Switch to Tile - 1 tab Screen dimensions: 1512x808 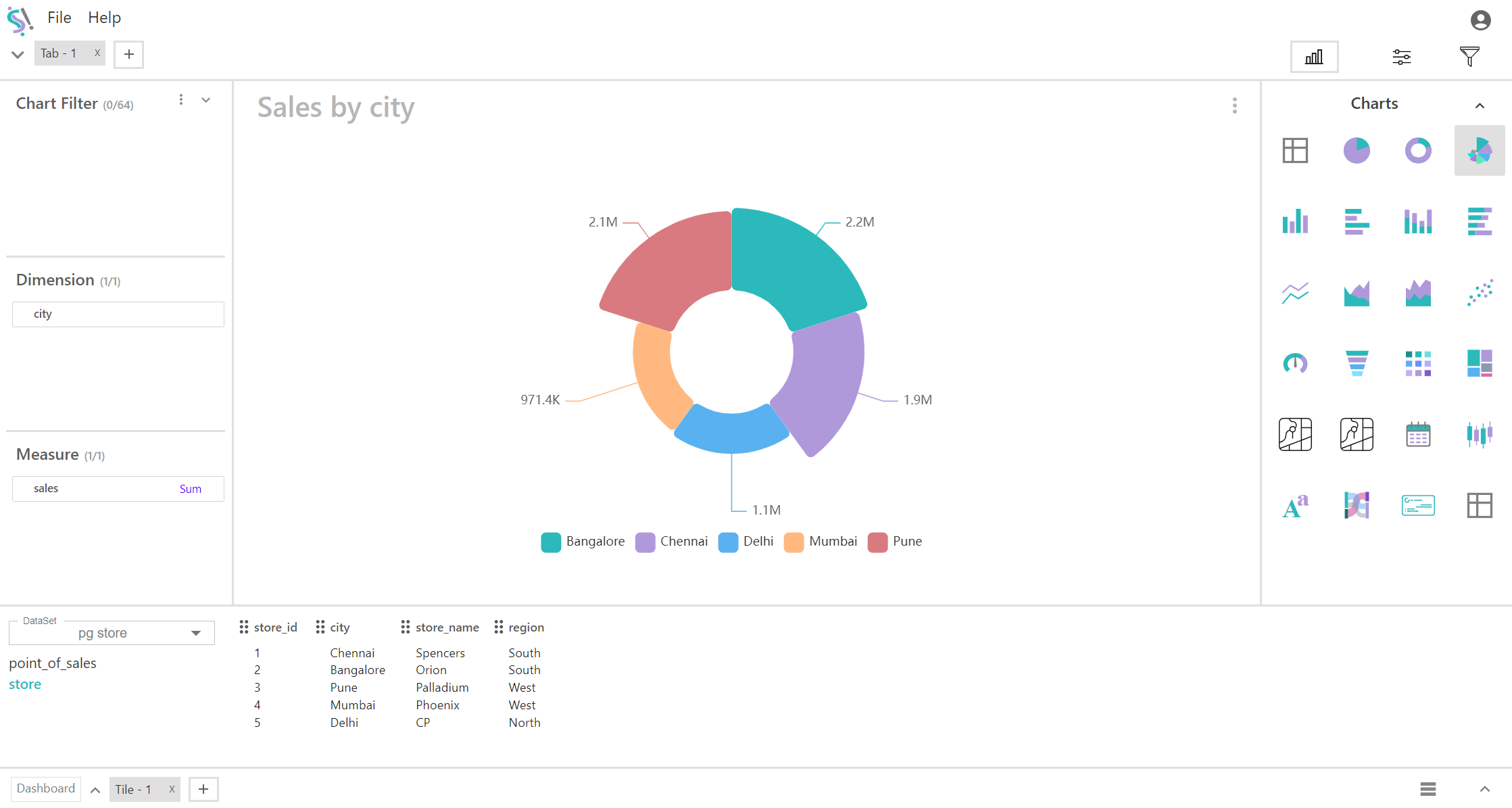(x=134, y=789)
